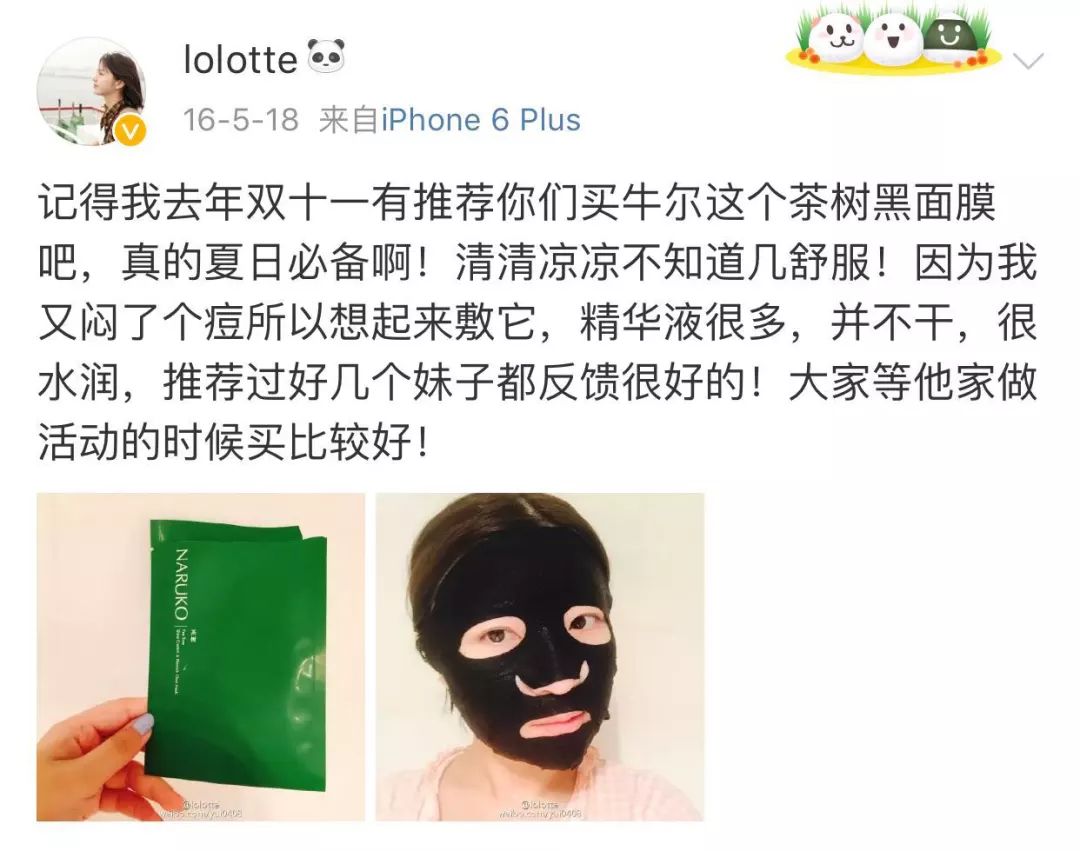Click the 16-5-18 post date
Image resolution: width=1080 pixels, height=851 pixels.
click(240, 120)
